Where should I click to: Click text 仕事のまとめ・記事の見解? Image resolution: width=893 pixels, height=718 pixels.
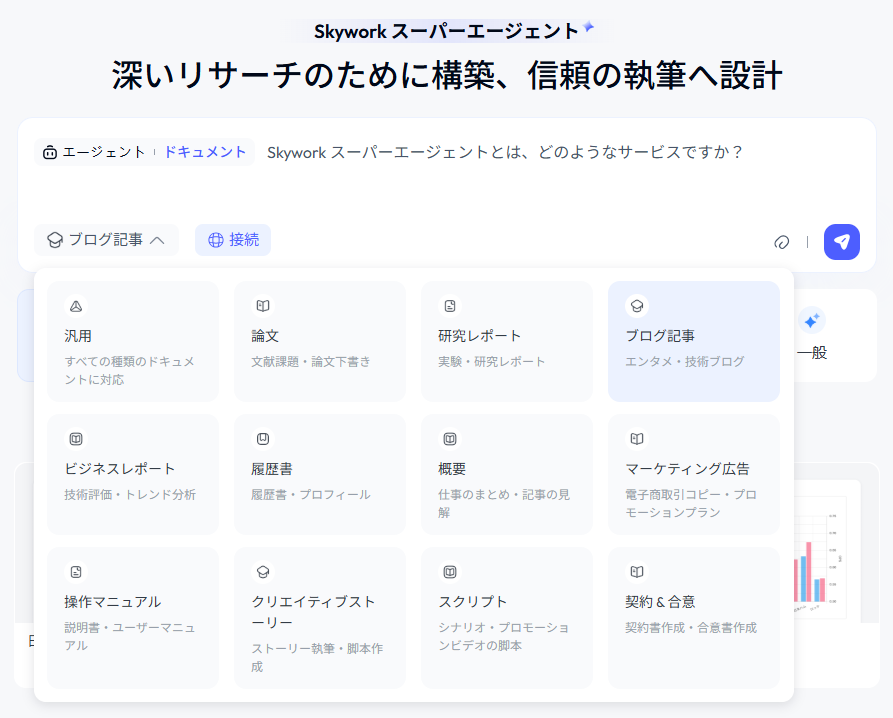pos(504,503)
